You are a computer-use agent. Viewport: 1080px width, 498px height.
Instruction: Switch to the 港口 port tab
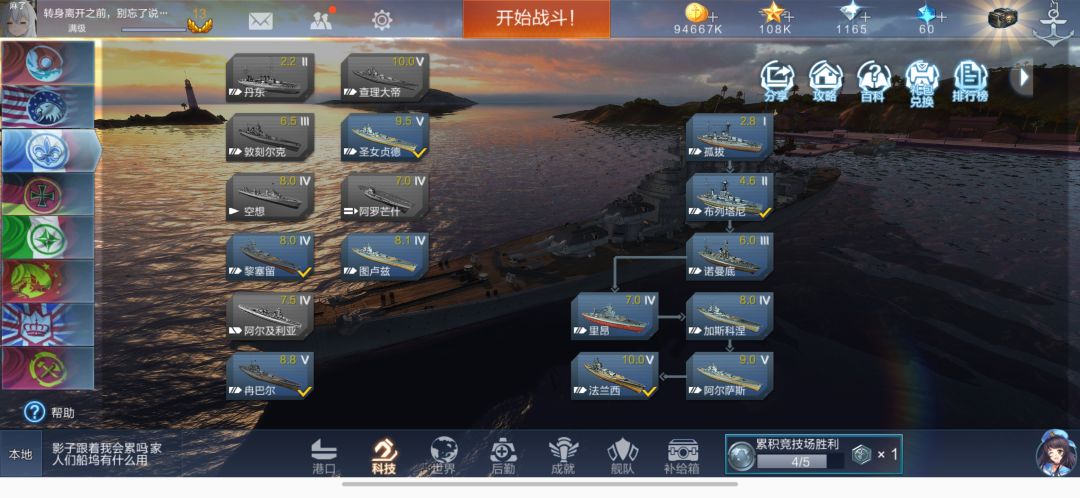click(324, 457)
